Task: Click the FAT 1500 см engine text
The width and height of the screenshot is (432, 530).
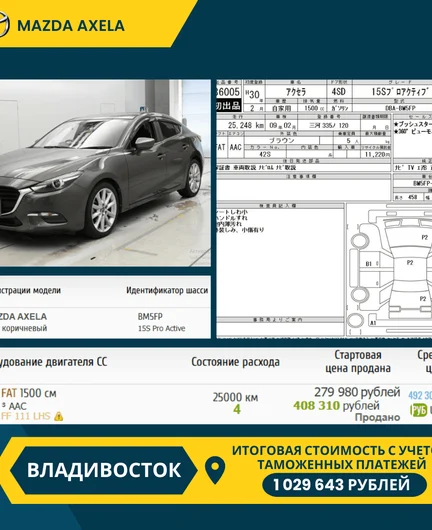Action: [x=29, y=393]
